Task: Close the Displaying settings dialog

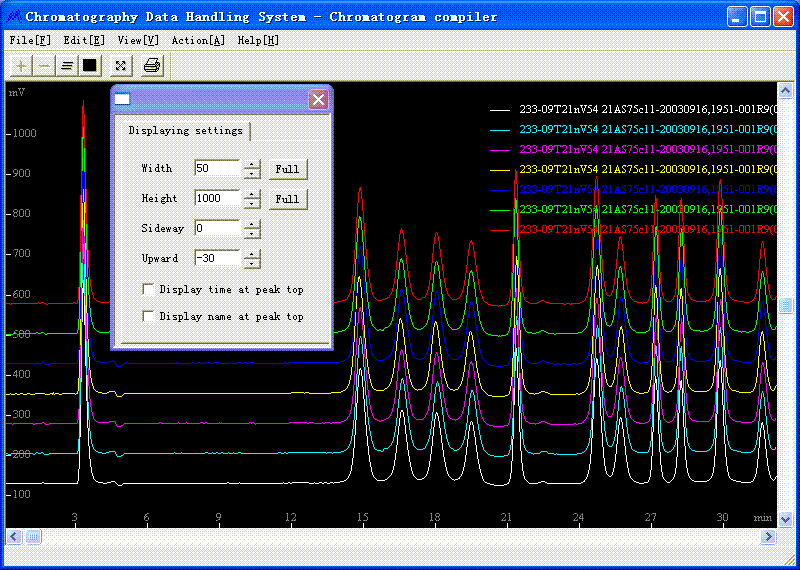Action: click(x=318, y=99)
